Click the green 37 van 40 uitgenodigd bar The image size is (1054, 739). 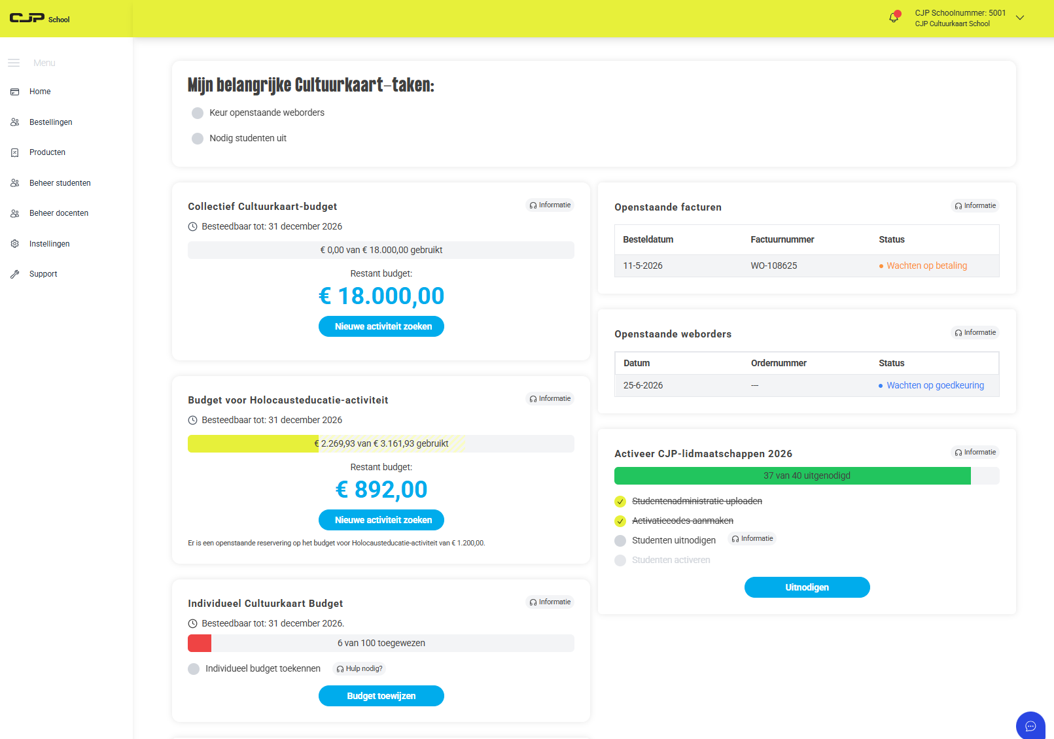(807, 475)
